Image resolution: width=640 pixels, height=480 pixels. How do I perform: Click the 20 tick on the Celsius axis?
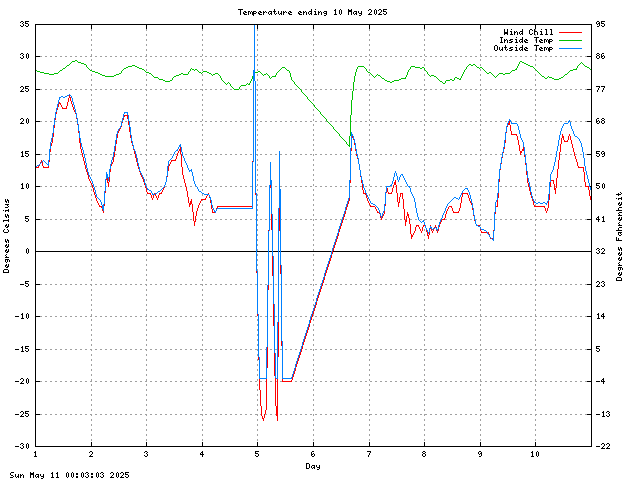pyautogui.click(x=24, y=121)
